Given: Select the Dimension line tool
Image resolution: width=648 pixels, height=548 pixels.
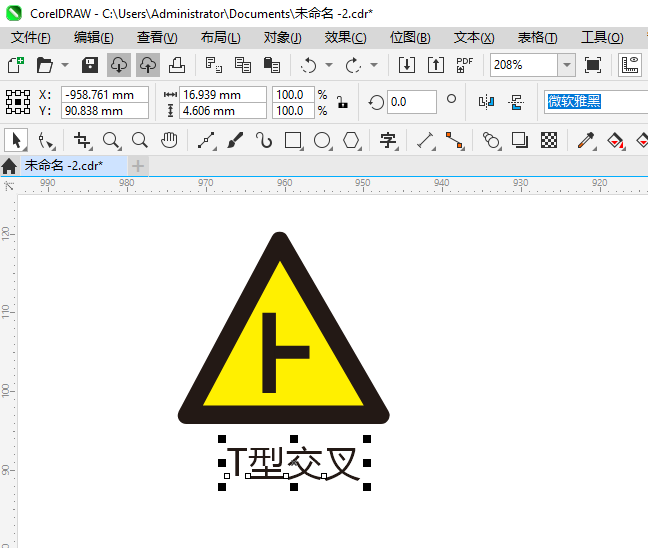Looking at the screenshot, I should coord(425,141).
